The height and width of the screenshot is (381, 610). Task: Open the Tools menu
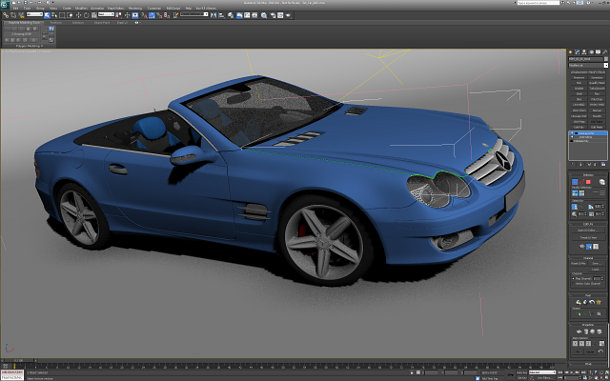pos(27,8)
